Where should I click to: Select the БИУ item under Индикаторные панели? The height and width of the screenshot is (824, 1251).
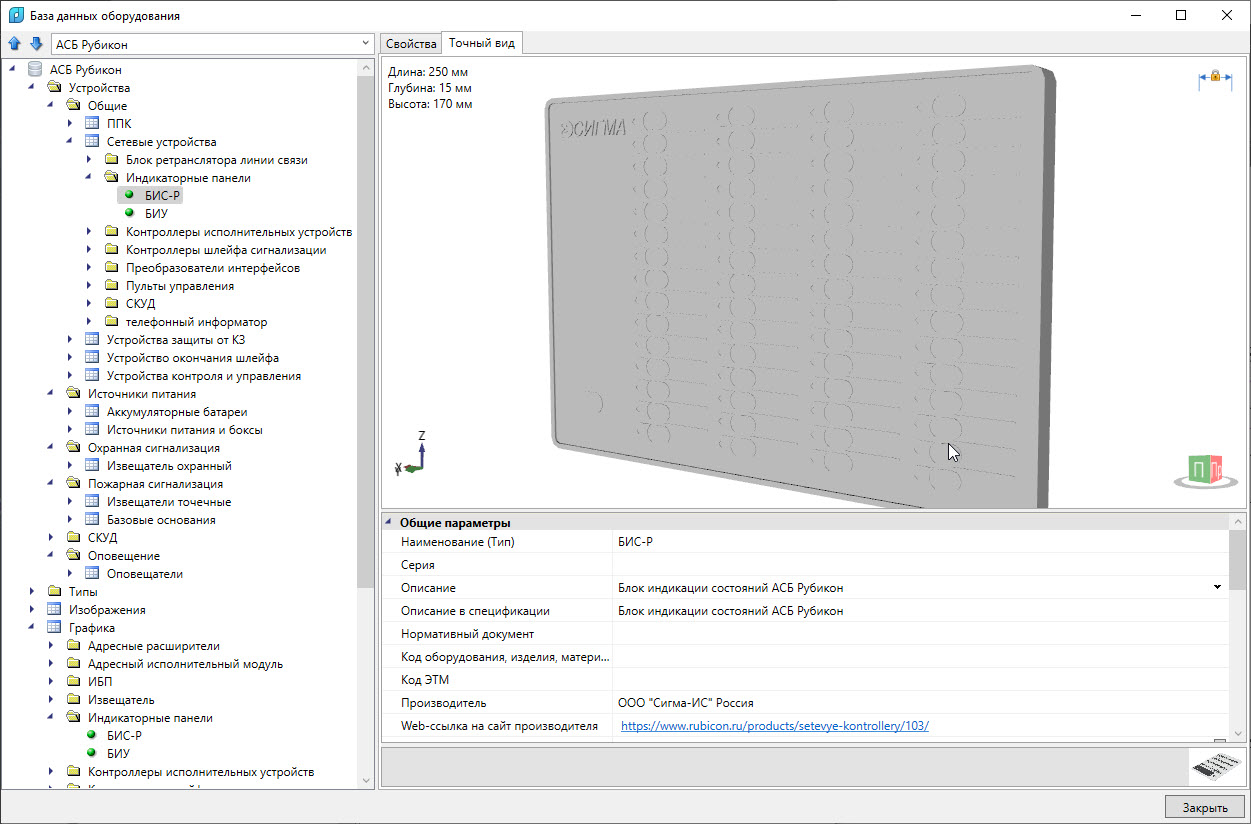click(x=155, y=214)
